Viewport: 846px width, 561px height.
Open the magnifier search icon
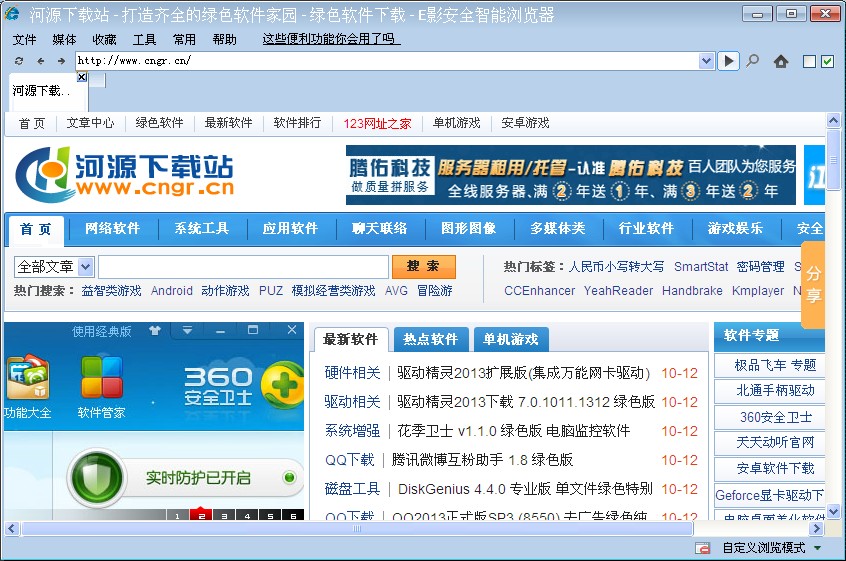[x=752, y=61]
